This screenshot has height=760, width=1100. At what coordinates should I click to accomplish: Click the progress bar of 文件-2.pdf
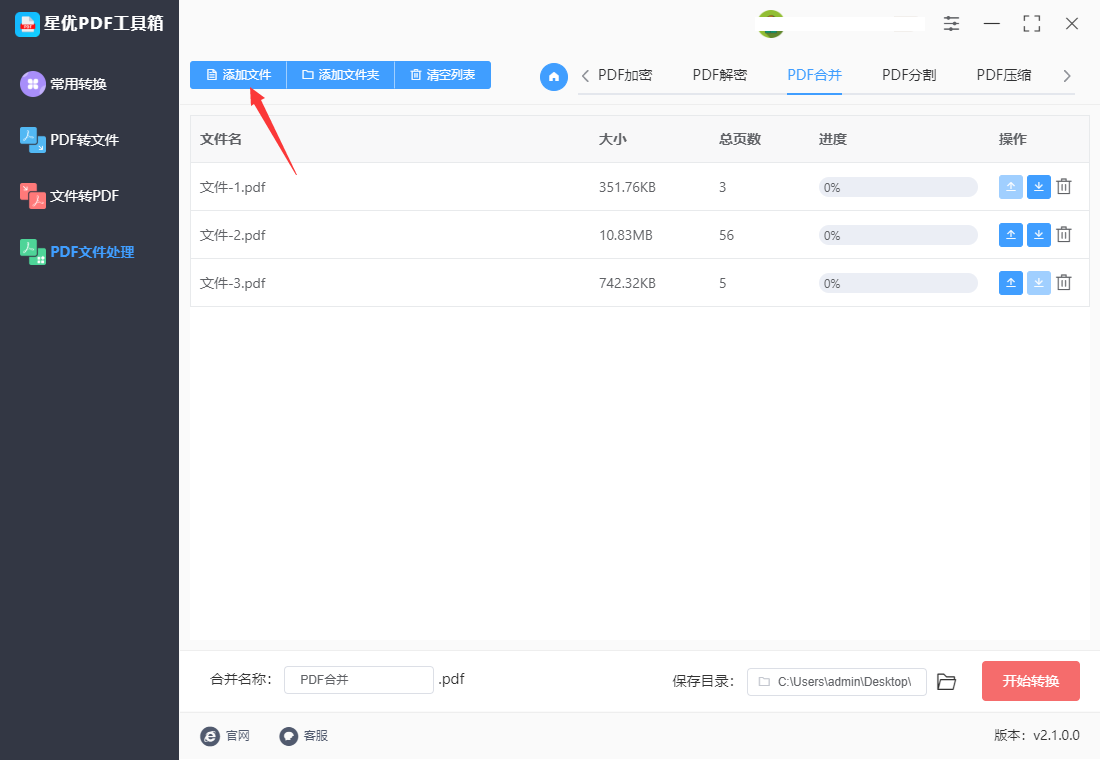tap(897, 234)
